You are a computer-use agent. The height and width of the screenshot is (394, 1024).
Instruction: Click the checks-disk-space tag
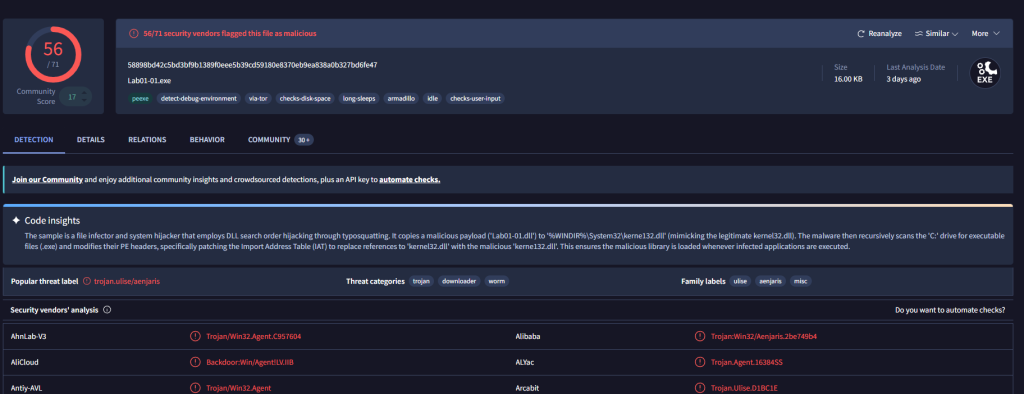point(306,99)
